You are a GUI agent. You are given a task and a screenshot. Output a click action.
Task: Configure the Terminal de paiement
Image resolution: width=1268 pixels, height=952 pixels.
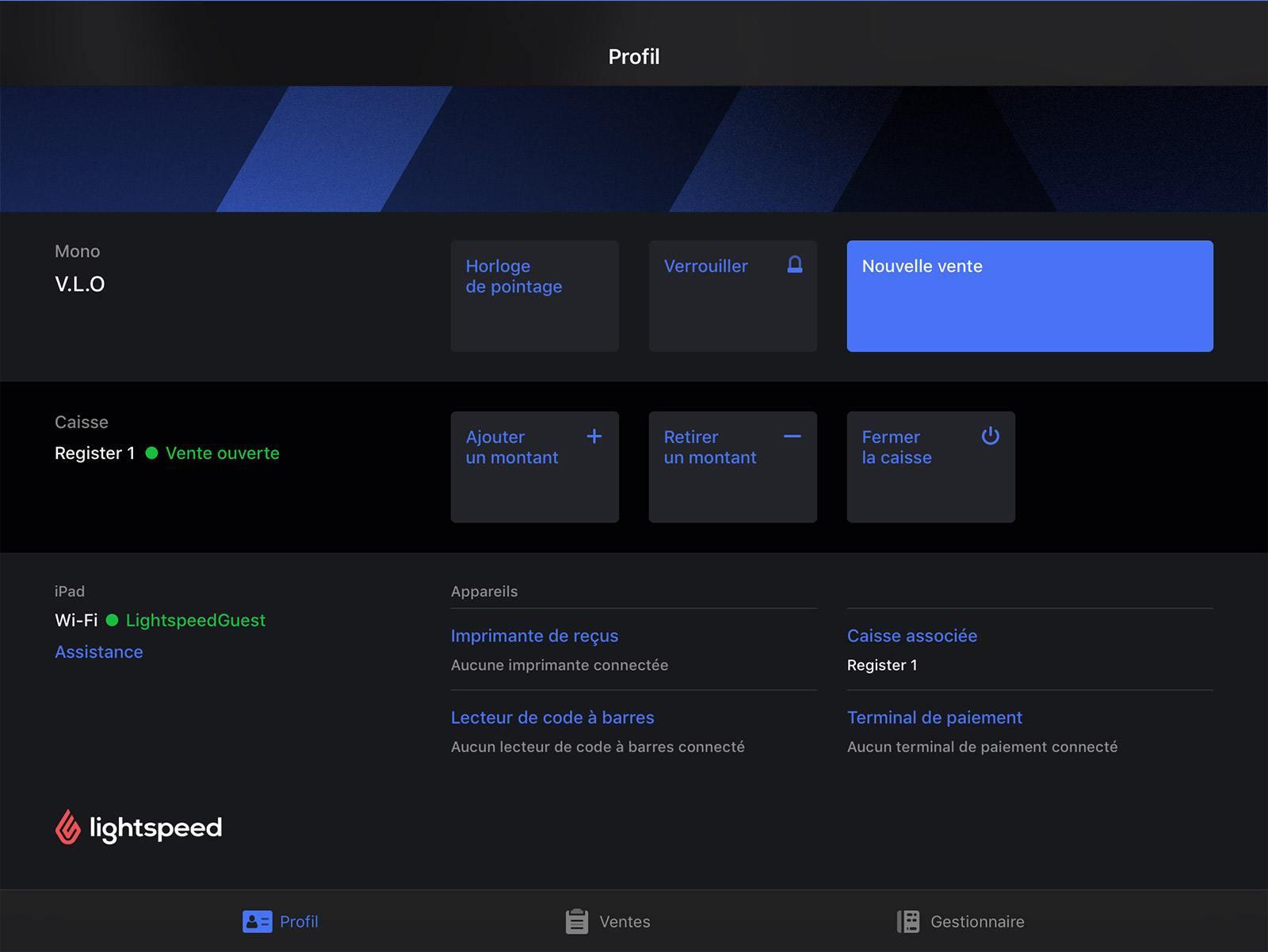point(934,717)
